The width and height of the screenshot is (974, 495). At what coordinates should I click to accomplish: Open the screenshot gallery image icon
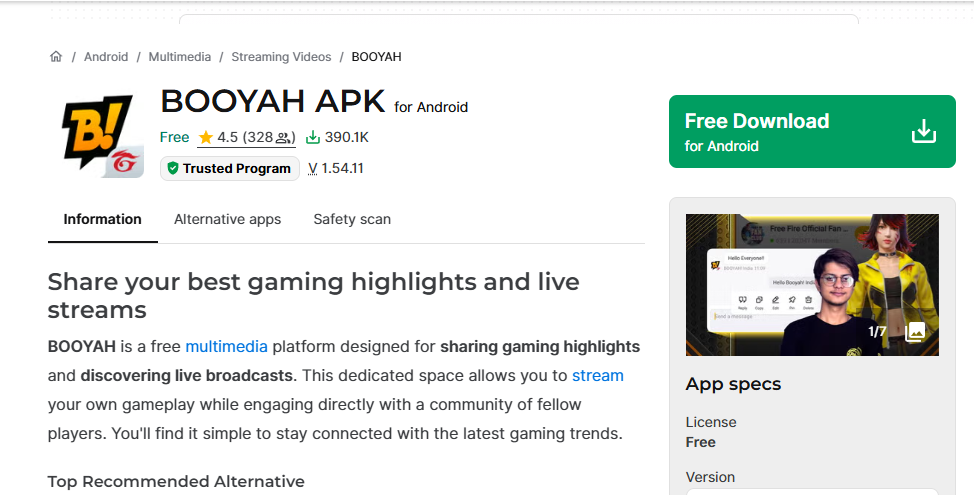[914, 332]
